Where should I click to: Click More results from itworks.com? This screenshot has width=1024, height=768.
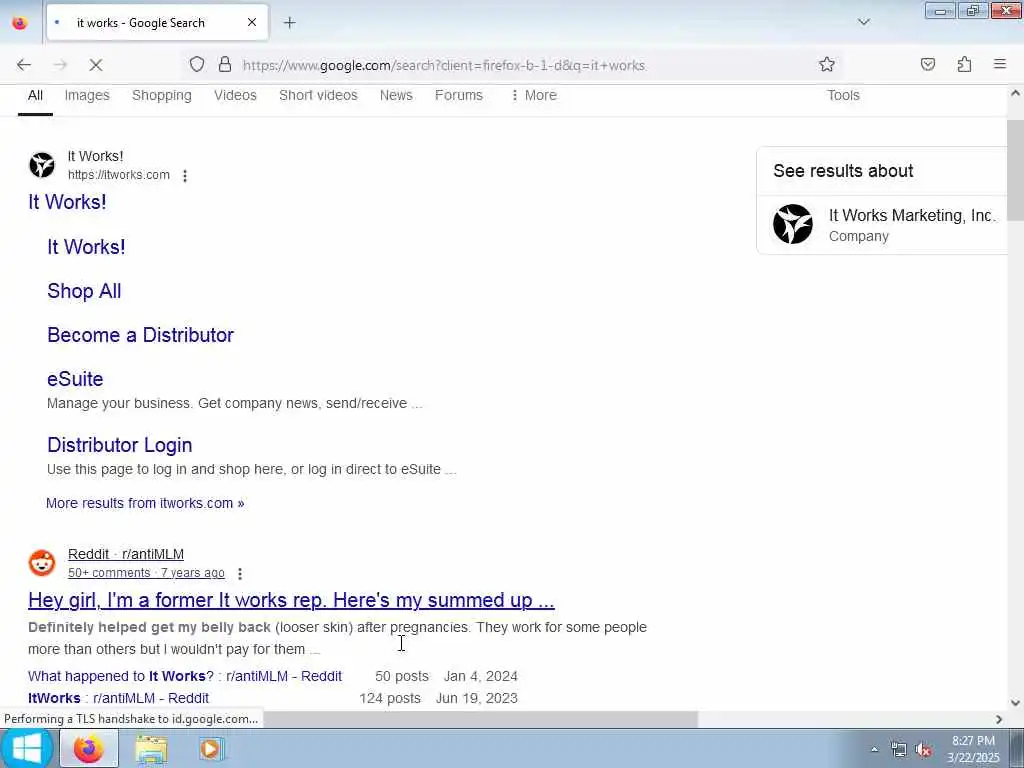coord(145,503)
